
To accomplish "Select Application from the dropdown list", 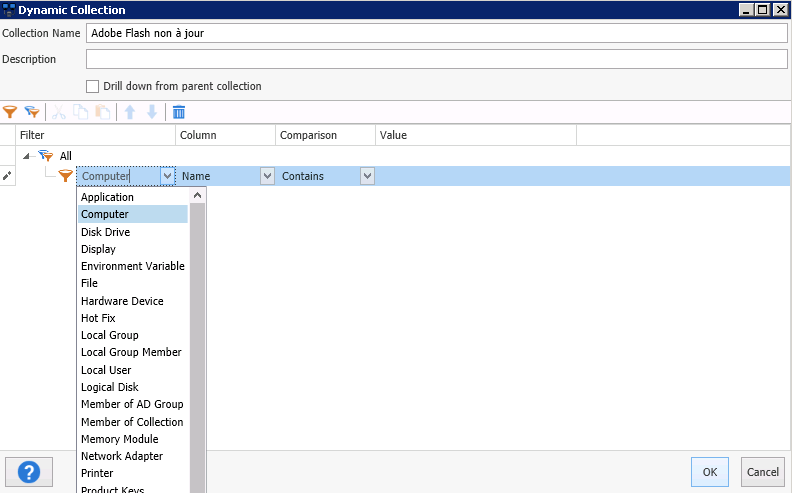I will click(x=107, y=197).
